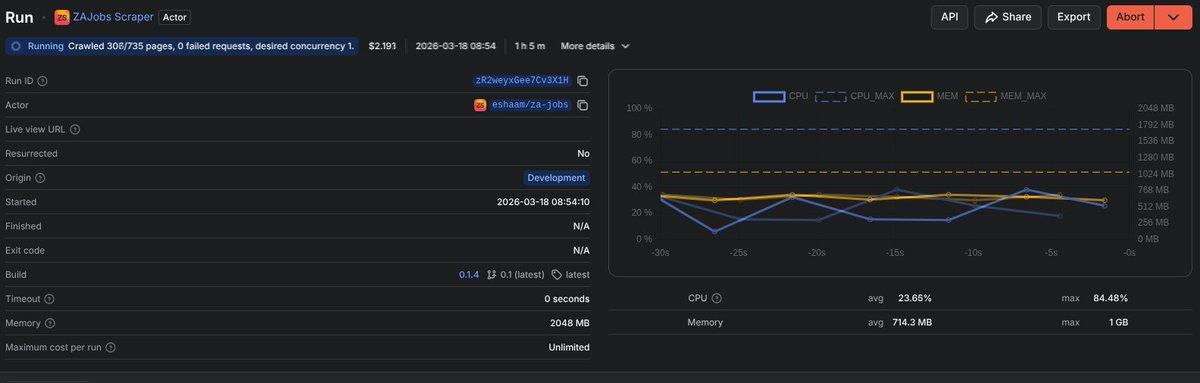The image size is (1200, 383).
Task: Click the start date 2026-03-18 08:54 in status bar
Action: click(x=456, y=46)
